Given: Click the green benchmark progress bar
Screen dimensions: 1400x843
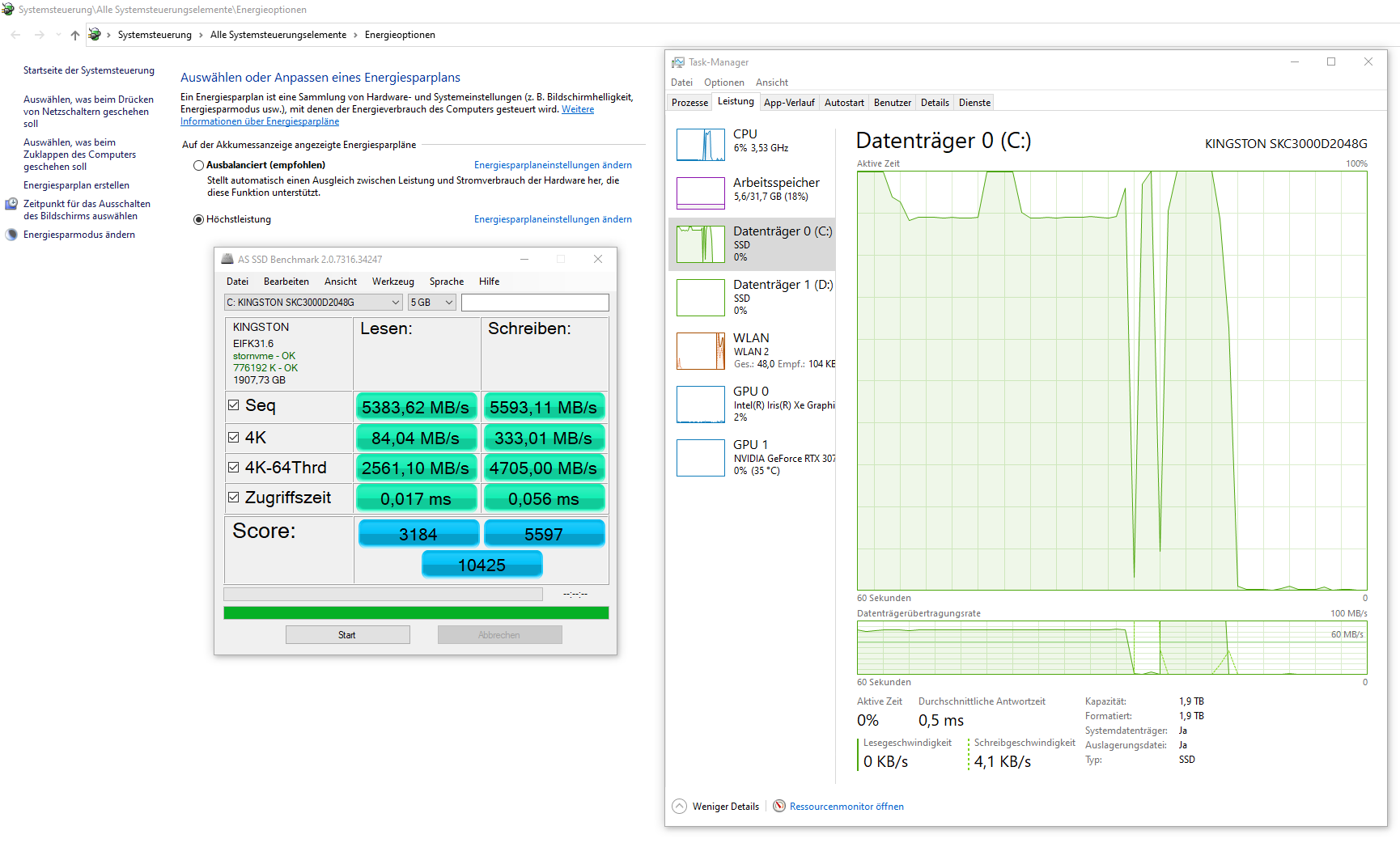Looking at the screenshot, I should coord(416,613).
